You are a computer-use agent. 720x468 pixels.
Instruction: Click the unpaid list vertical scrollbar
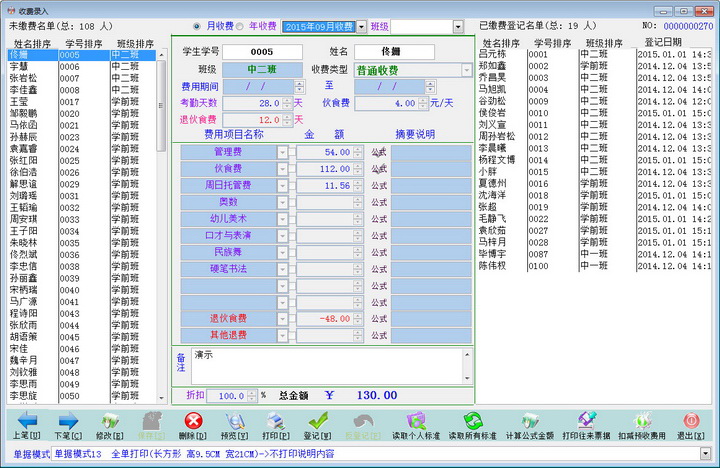(x=161, y=226)
